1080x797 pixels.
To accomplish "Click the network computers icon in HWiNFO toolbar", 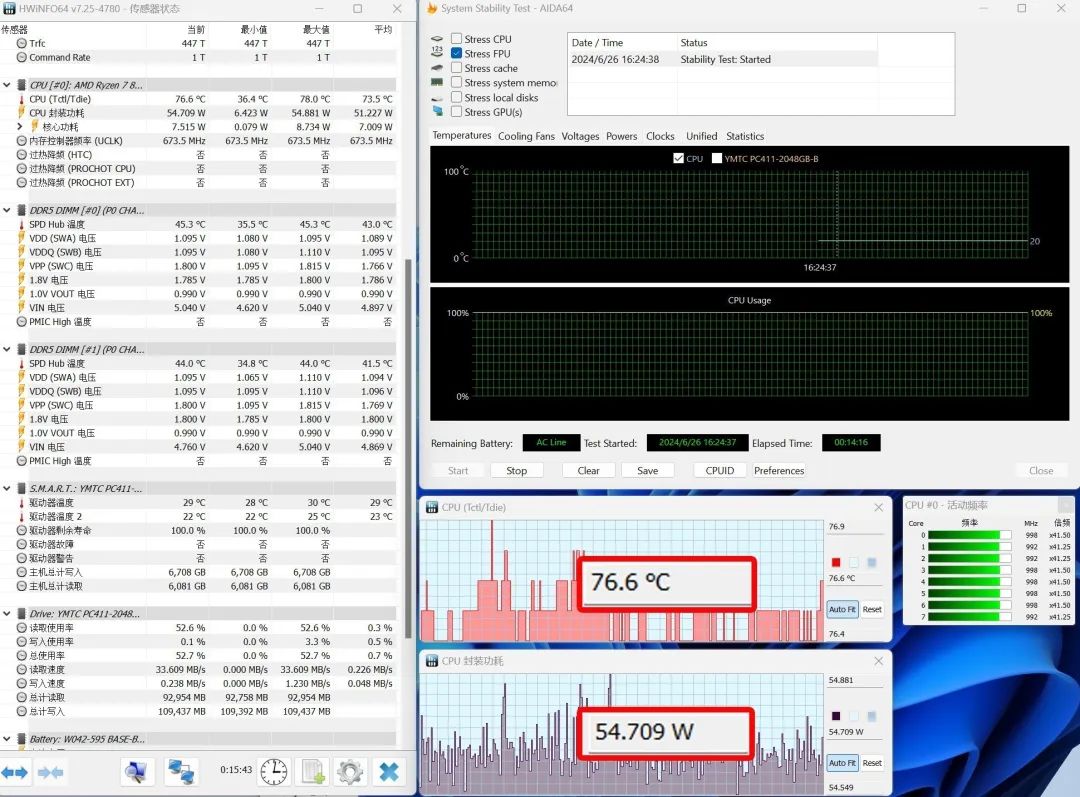I will [x=181, y=772].
